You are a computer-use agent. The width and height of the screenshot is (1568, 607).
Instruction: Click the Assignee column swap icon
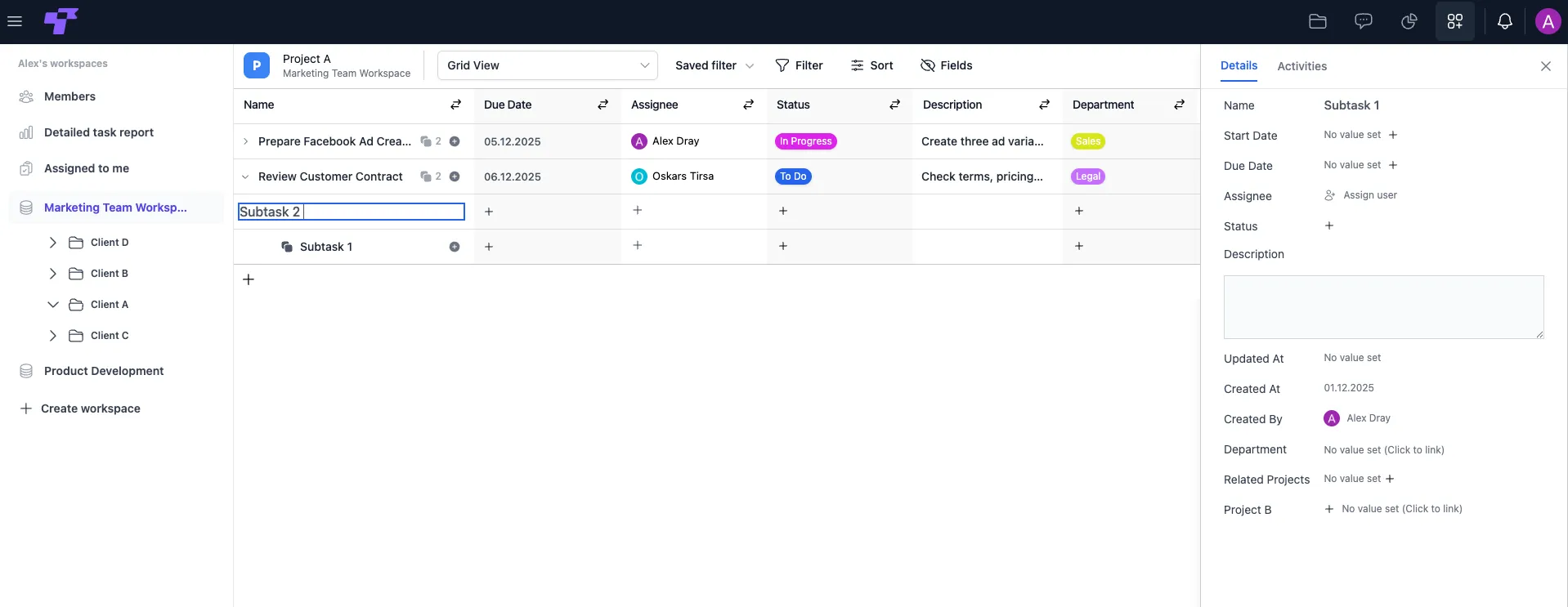point(749,105)
